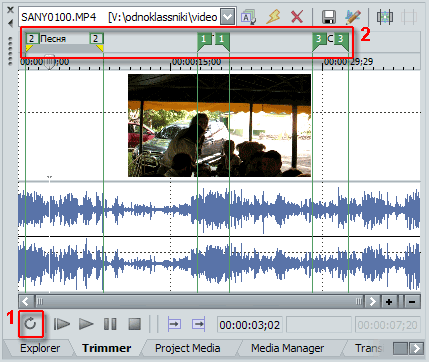Click the playhead cursor handle on ruler
429x362 pixels.
(x=49, y=62)
